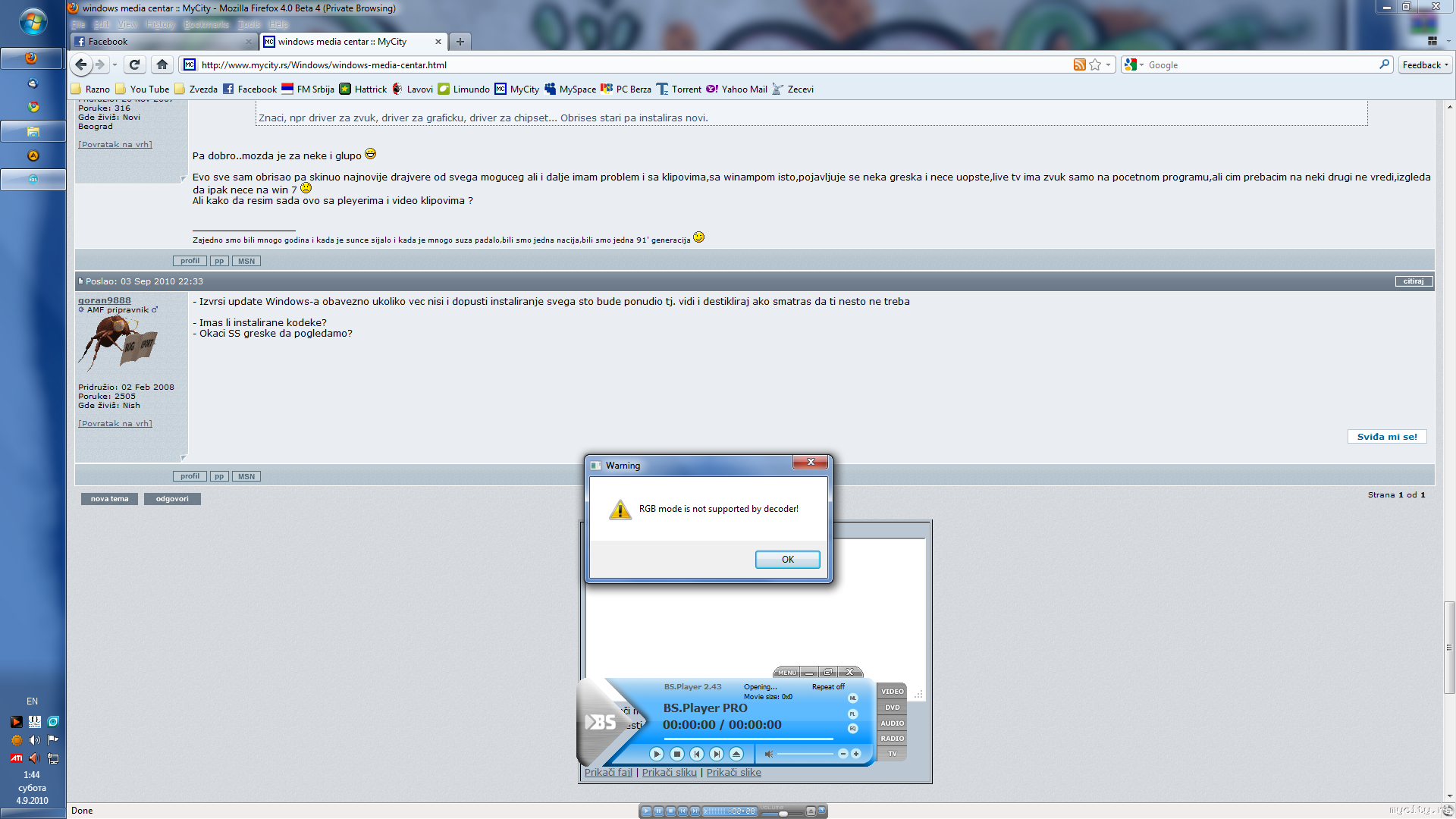Click the Google search field
This screenshot has width=1456, height=819.
coord(1261,65)
